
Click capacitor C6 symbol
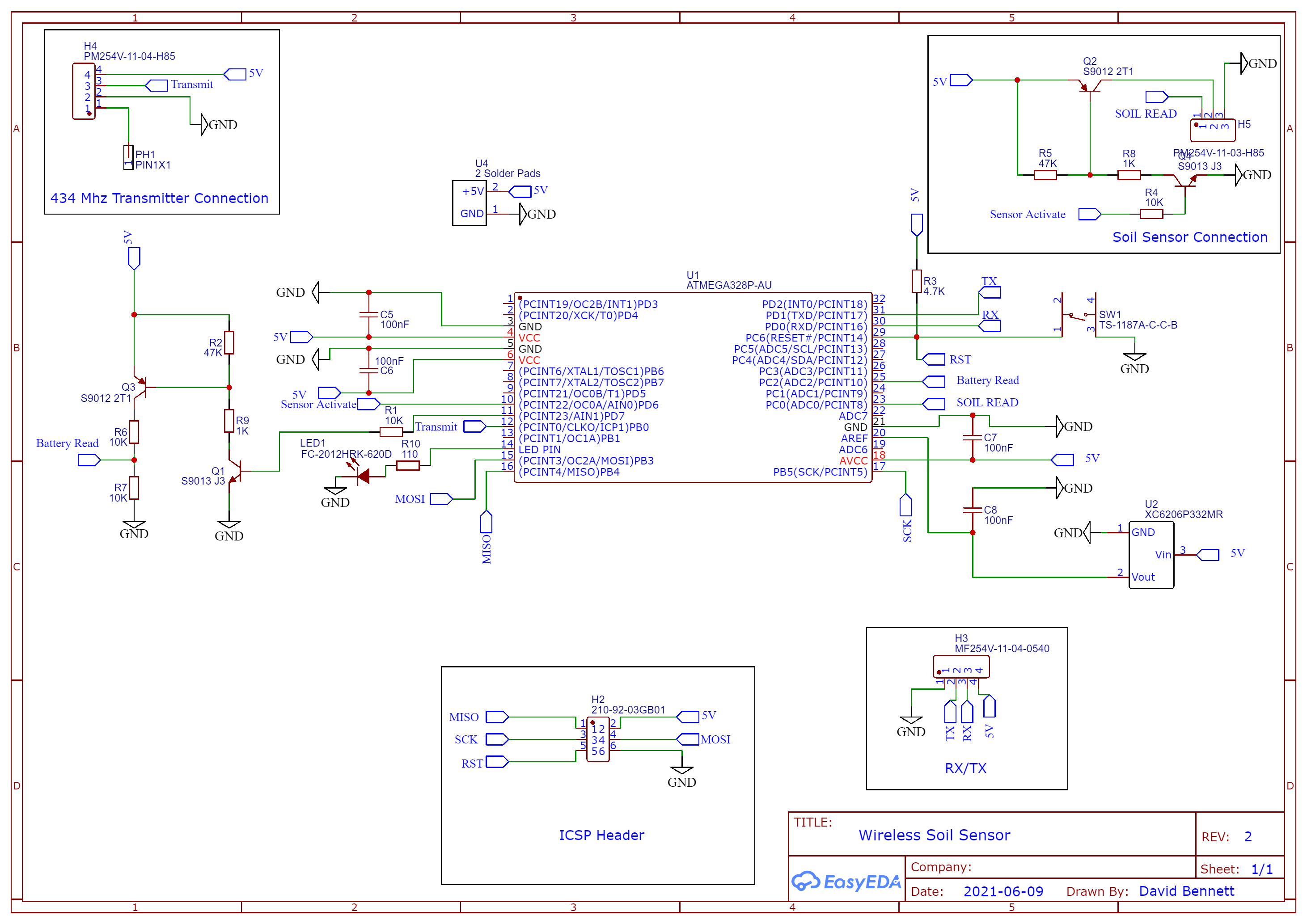coord(369,371)
